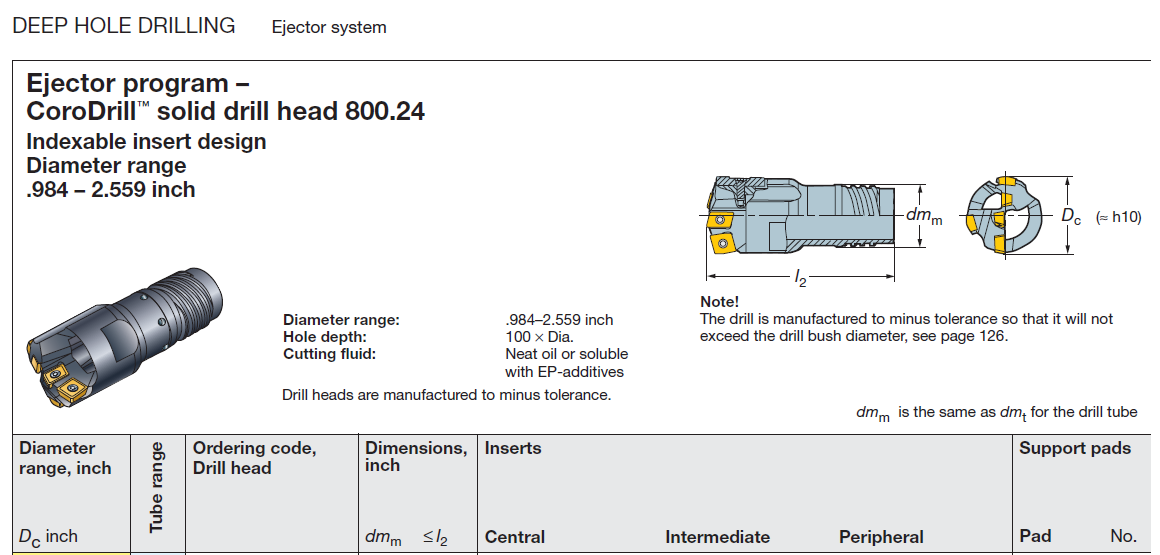Screen dimensions: 1160x555
Task: Click the "dm m" table sub-header
Action: tap(383, 538)
